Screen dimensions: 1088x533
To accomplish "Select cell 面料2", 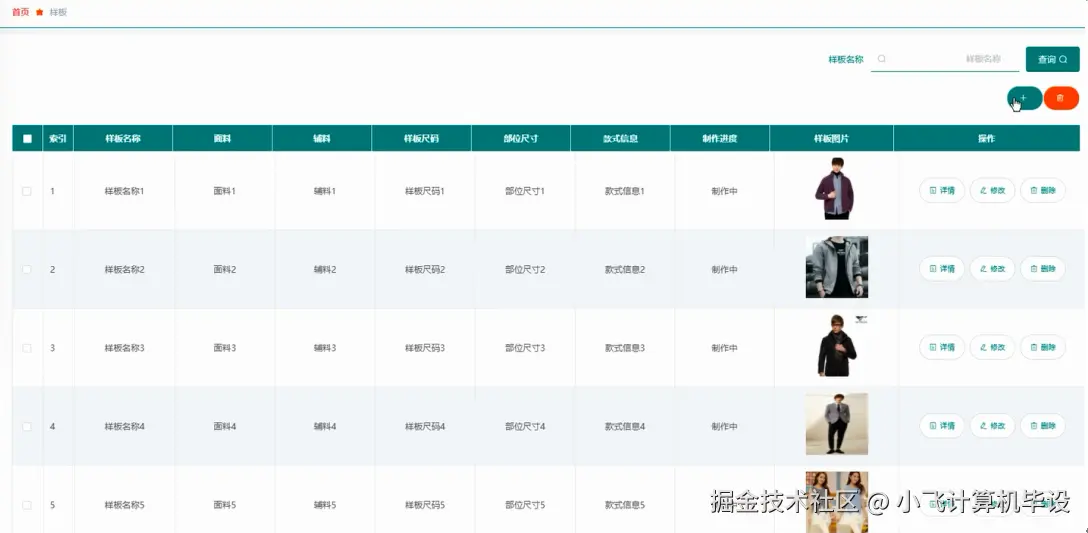I will 225,269.
